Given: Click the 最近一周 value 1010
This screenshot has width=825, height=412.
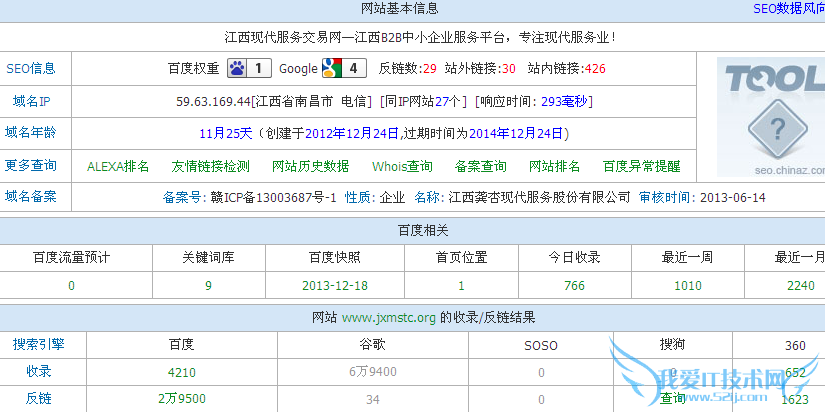Looking at the screenshot, I should [x=688, y=286].
